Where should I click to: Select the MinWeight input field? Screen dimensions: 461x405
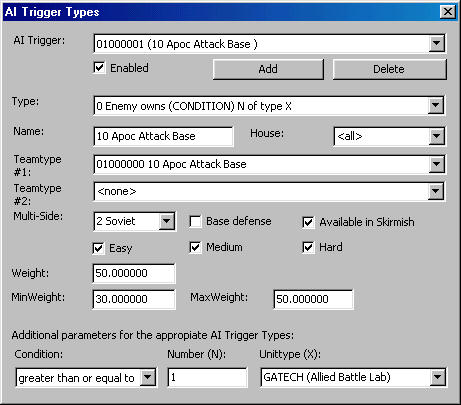[134, 299]
